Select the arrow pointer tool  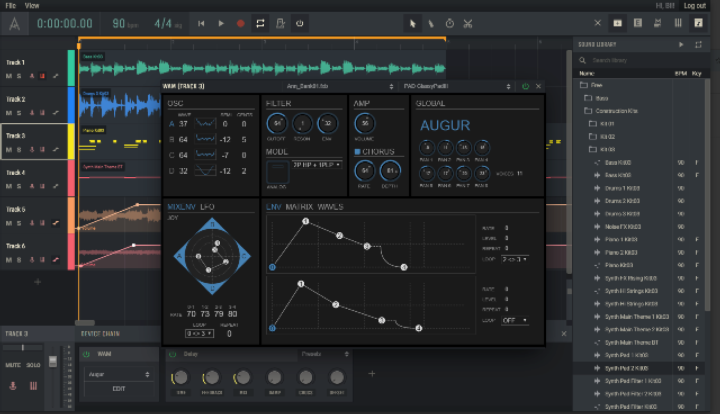[x=412, y=23]
